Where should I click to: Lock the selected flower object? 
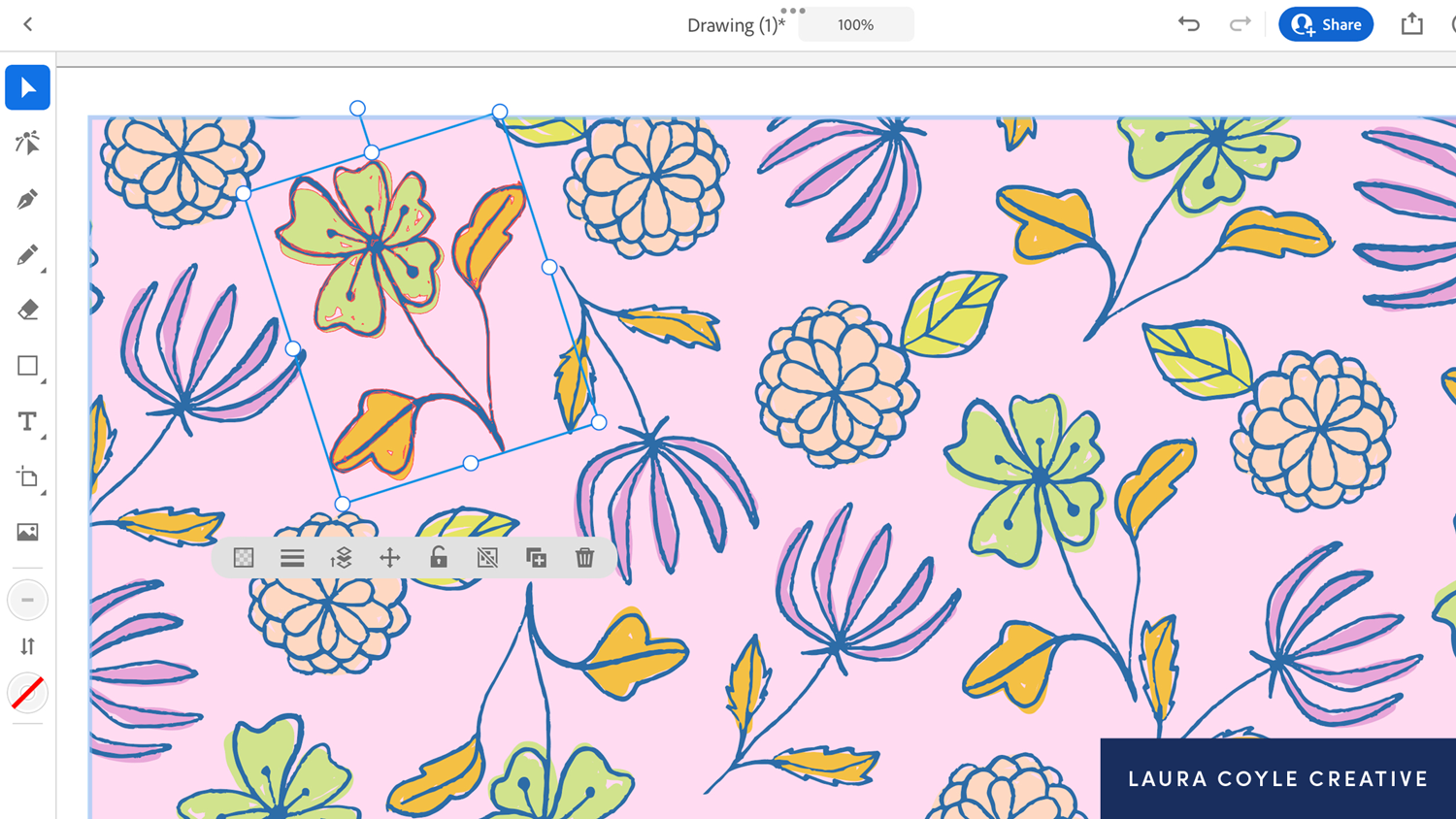[438, 558]
